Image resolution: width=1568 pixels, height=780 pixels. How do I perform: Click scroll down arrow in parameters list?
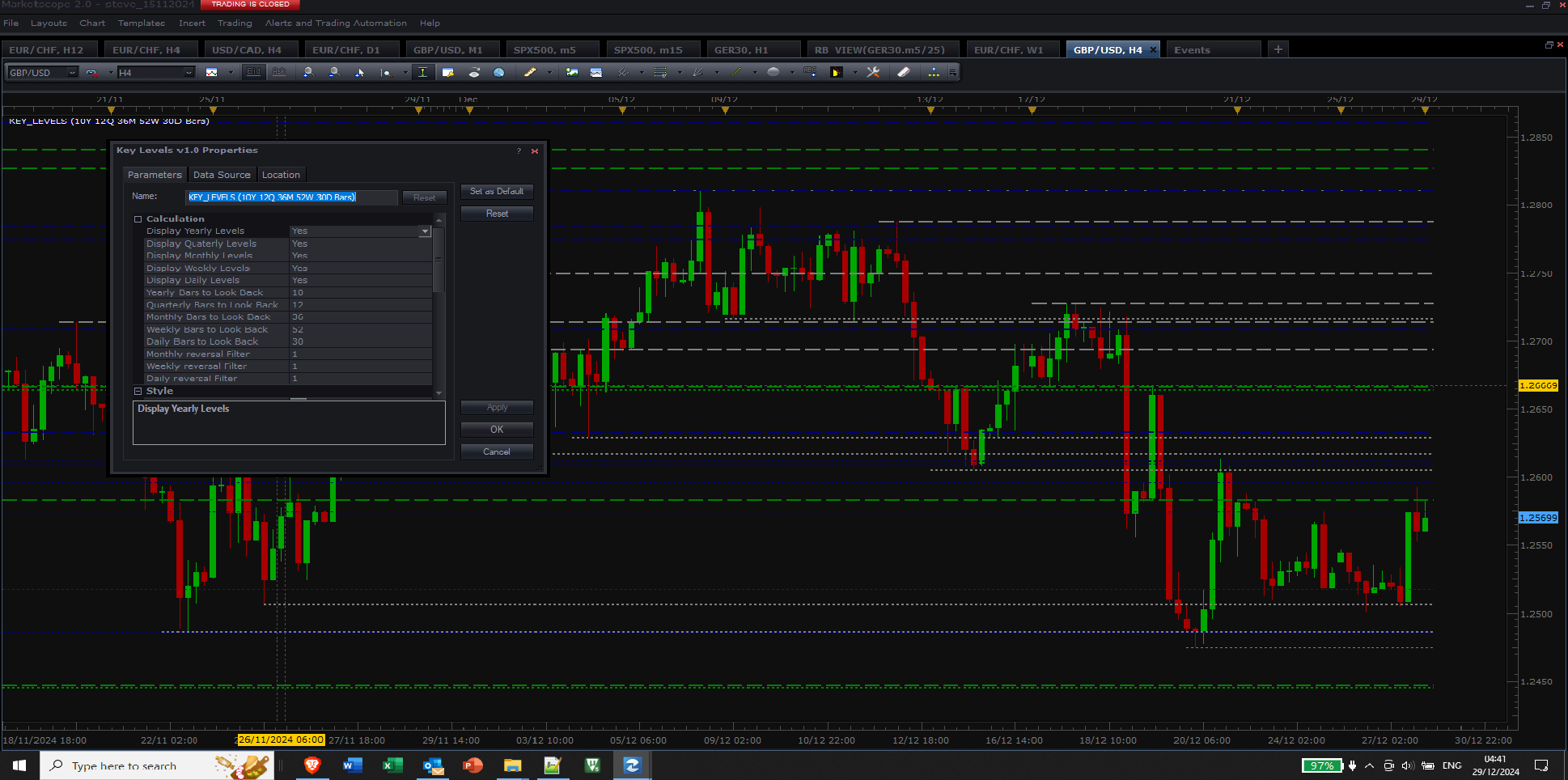coord(439,392)
